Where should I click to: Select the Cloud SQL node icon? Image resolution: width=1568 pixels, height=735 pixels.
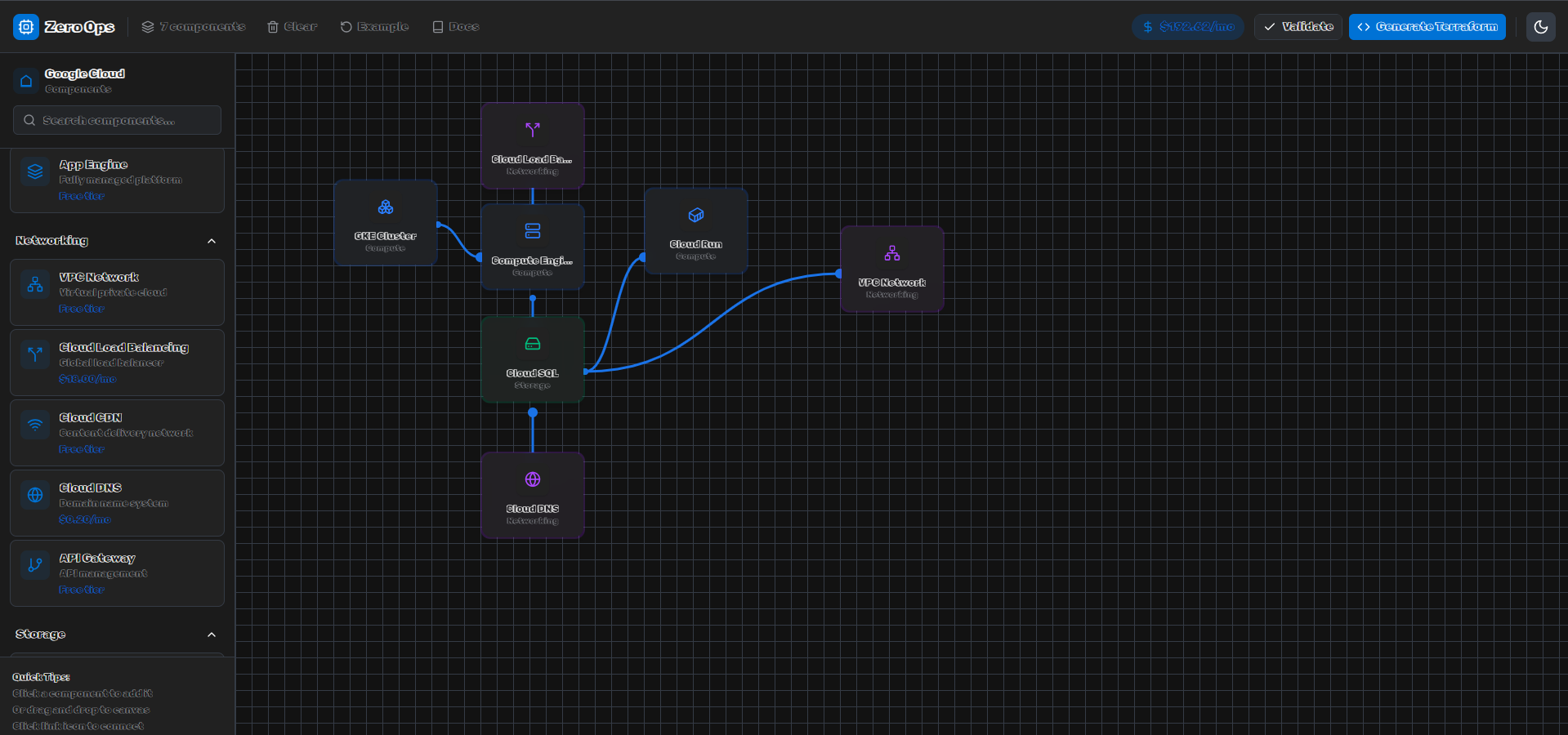point(533,344)
